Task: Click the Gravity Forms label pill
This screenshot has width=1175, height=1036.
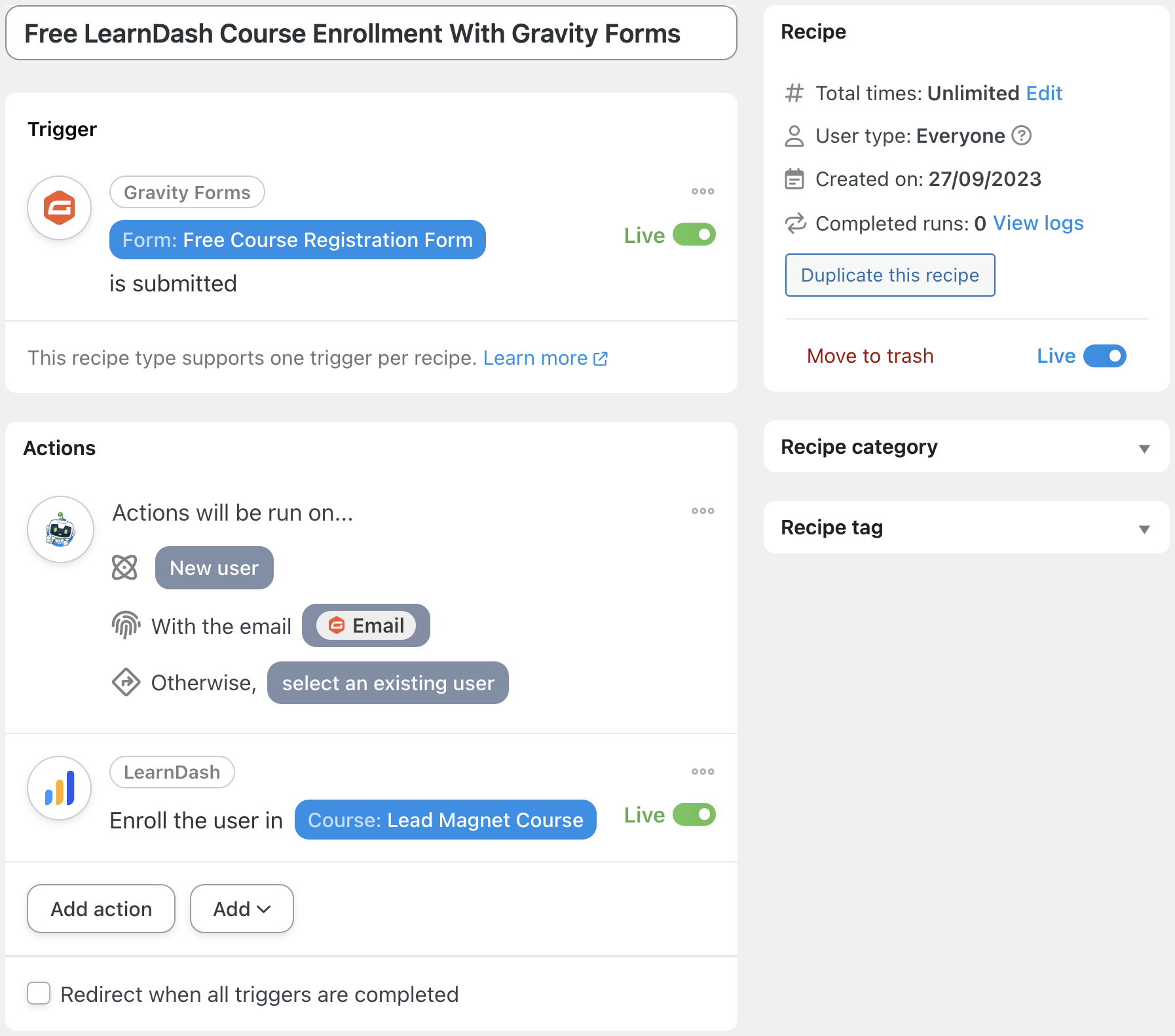Action: 187,193
